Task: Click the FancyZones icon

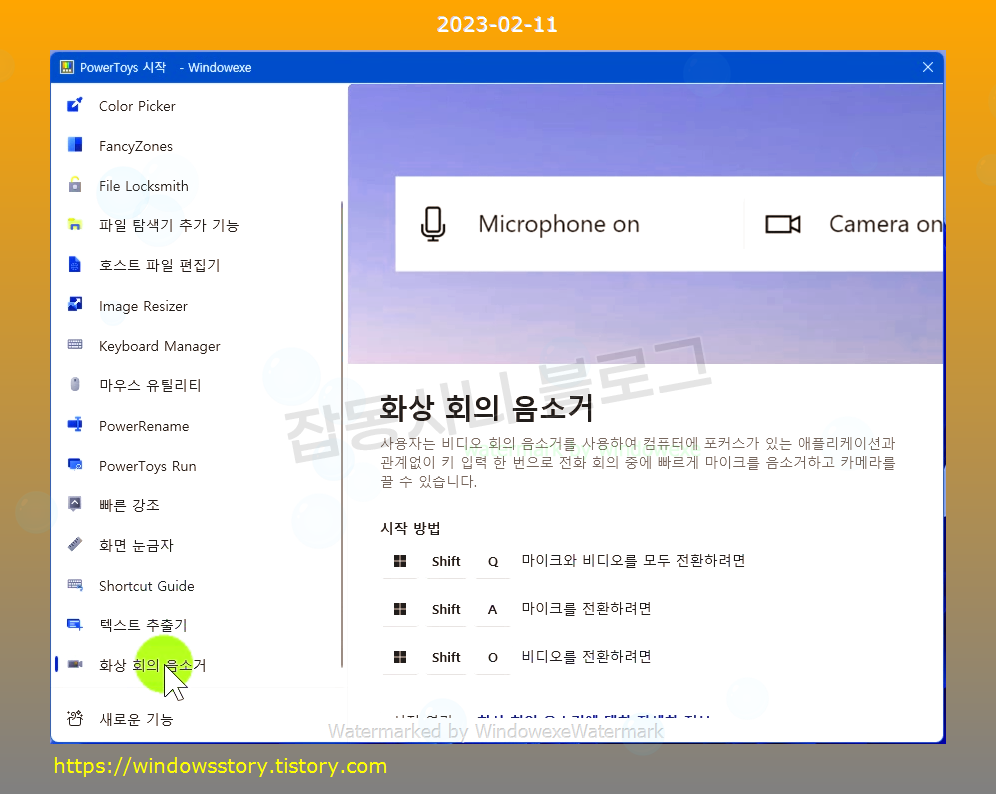Action: pos(75,145)
